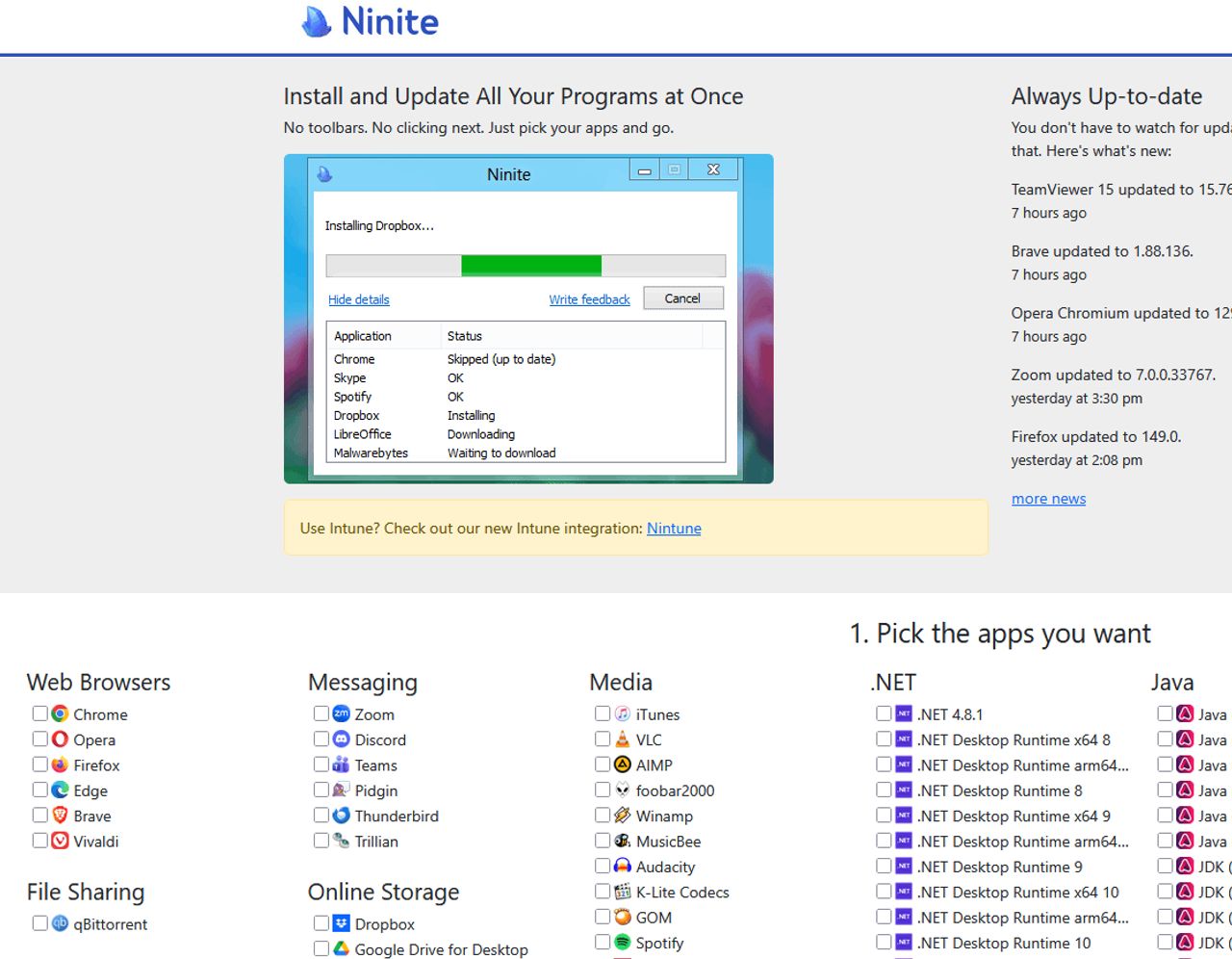Check the .NET Desktop Runtime 8 checkbox
The image size is (1232, 959).
(884, 790)
